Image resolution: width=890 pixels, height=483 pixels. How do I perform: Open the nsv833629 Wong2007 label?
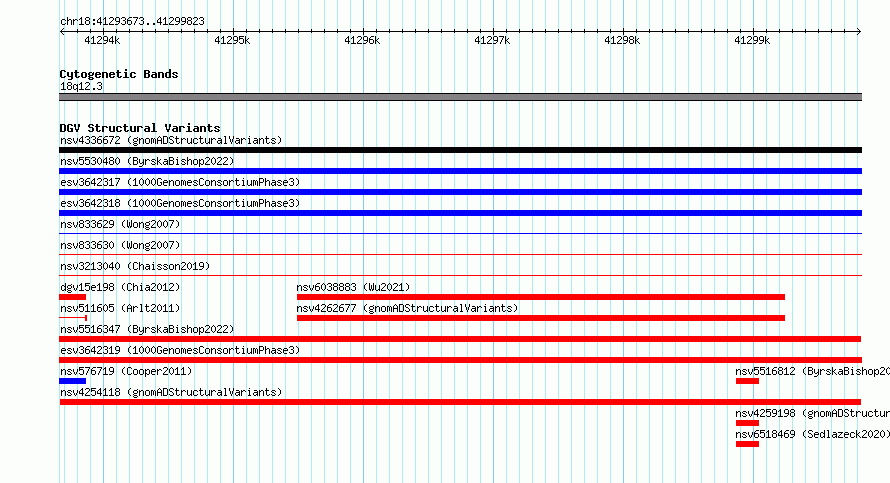click(x=120, y=224)
